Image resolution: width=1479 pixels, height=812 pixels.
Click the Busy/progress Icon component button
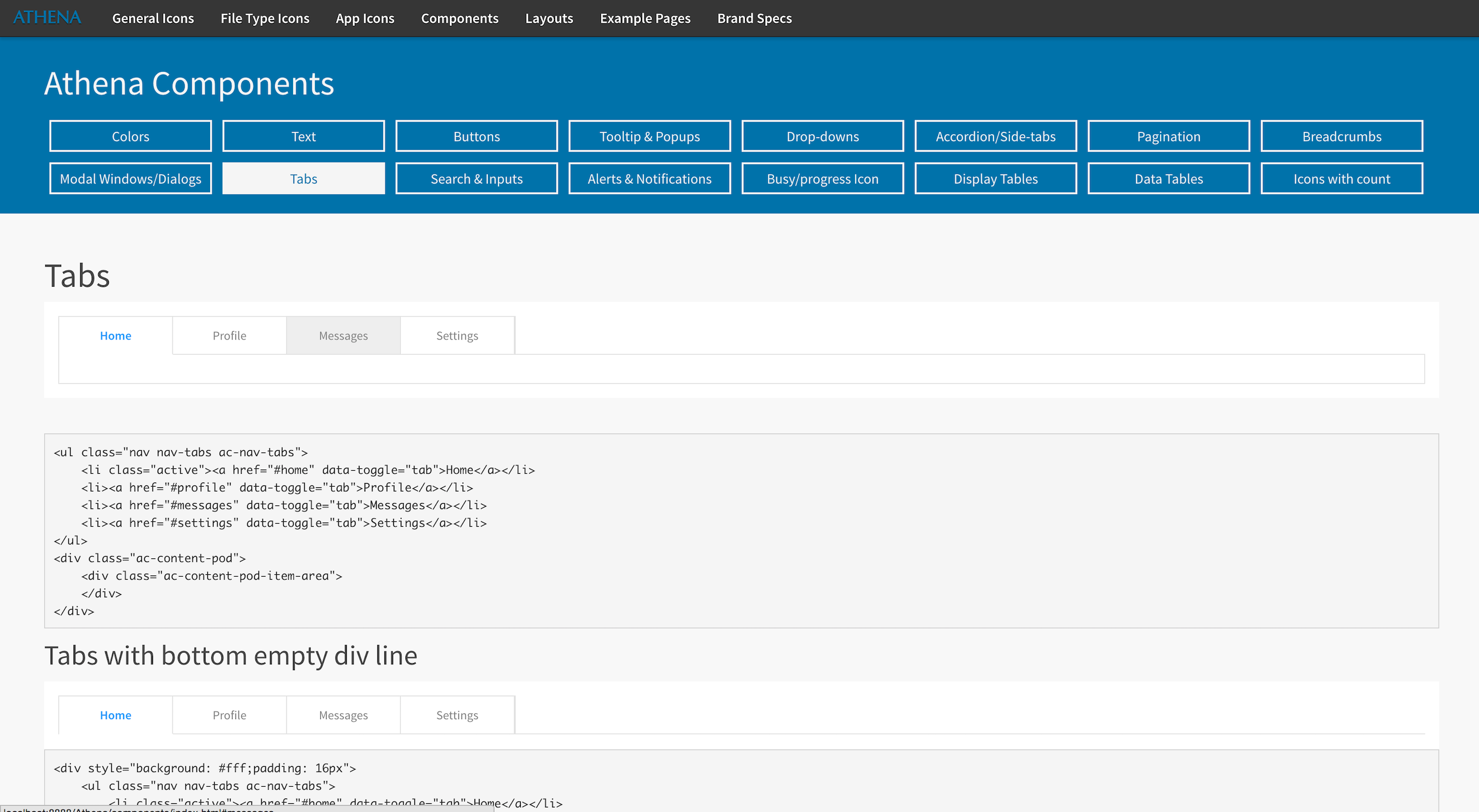click(x=822, y=178)
